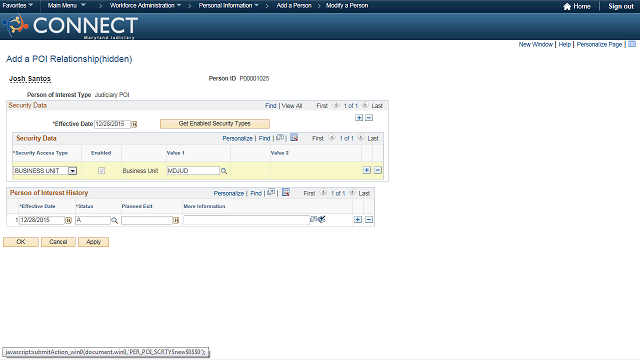Open Personal Information breadcrumb menu
Image resolution: width=640 pixels, height=360 pixels.
tap(229, 5)
